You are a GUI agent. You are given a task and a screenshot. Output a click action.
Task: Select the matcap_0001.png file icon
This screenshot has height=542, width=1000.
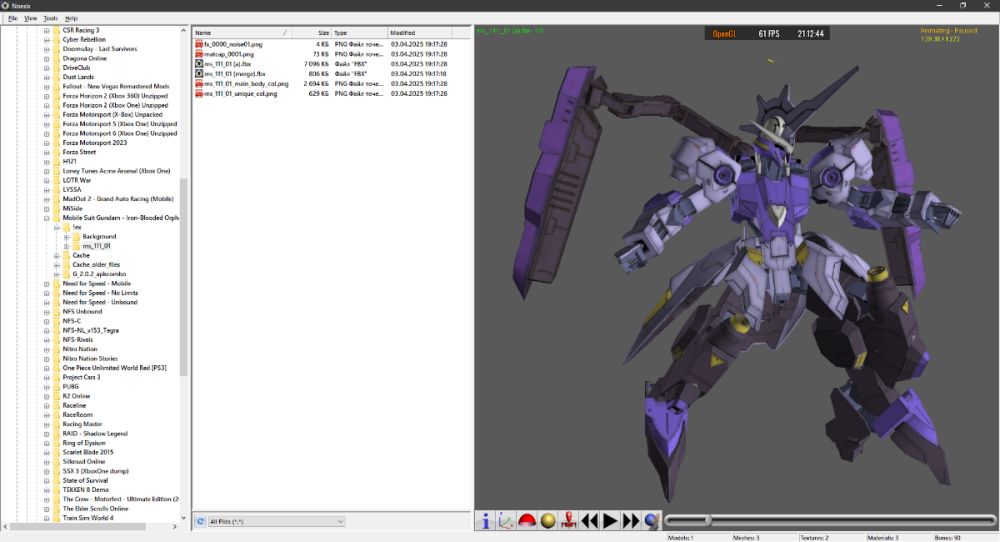(199, 54)
